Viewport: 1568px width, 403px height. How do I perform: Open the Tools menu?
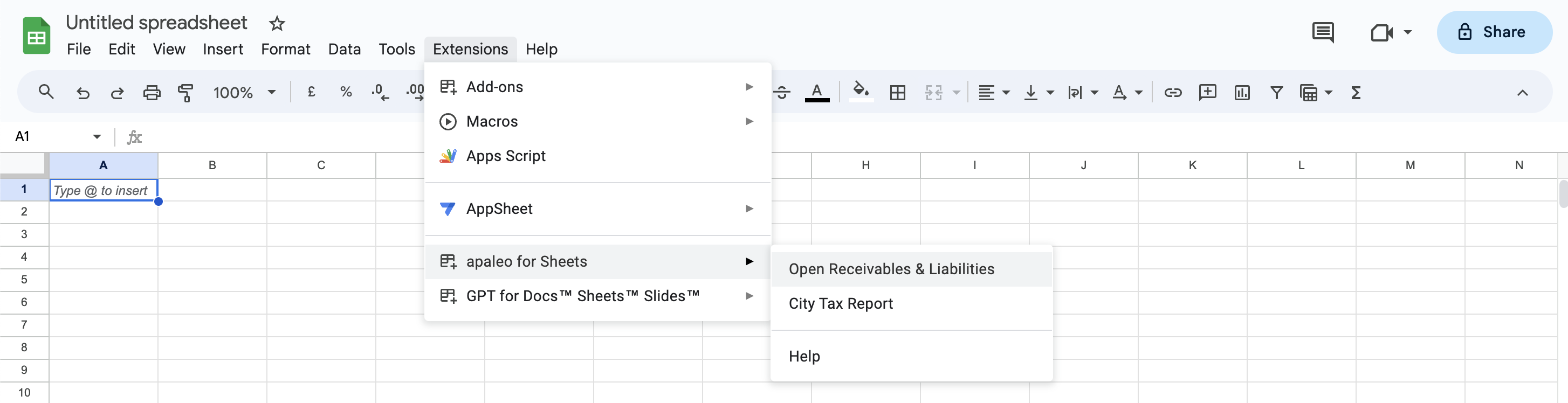click(396, 48)
